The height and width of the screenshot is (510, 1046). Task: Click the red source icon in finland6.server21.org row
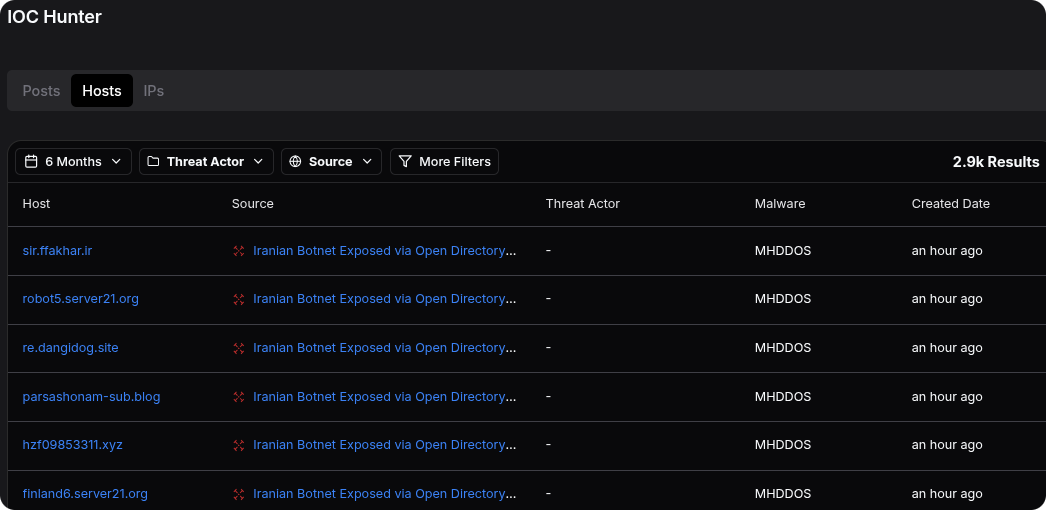(x=239, y=495)
